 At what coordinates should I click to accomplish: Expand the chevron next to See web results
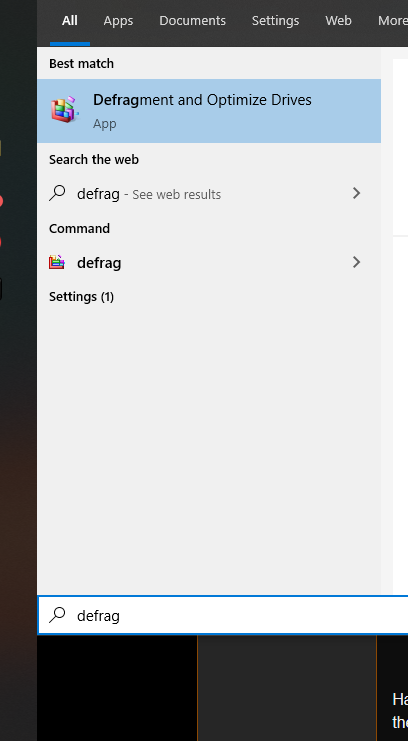tap(357, 193)
